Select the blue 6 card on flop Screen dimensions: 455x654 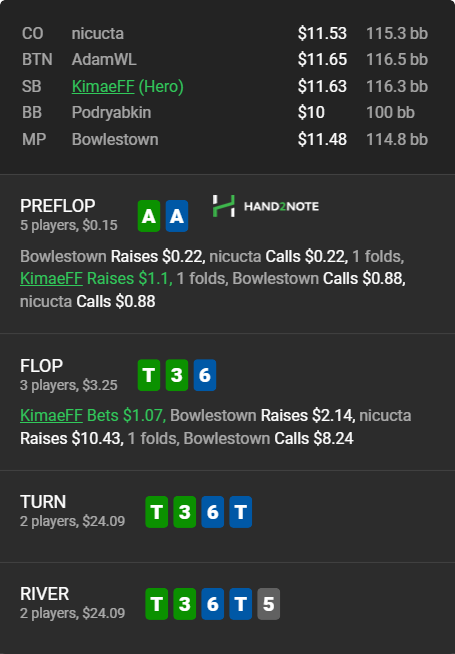[x=205, y=375]
